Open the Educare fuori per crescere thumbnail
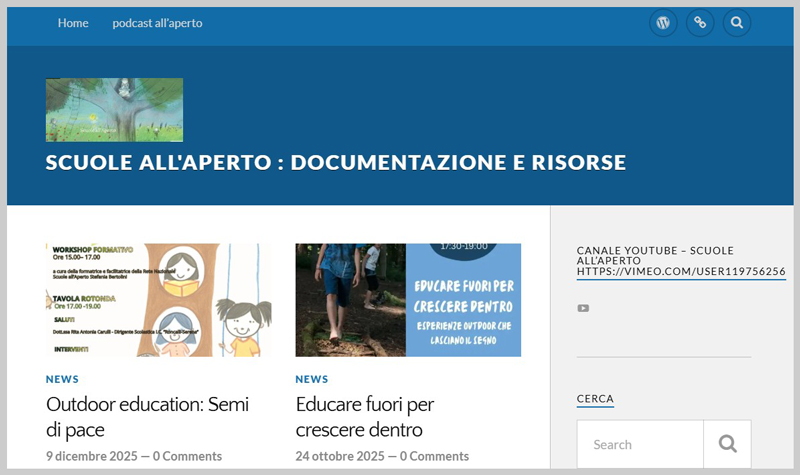This screenshot has height=475, width=800. 408,300
